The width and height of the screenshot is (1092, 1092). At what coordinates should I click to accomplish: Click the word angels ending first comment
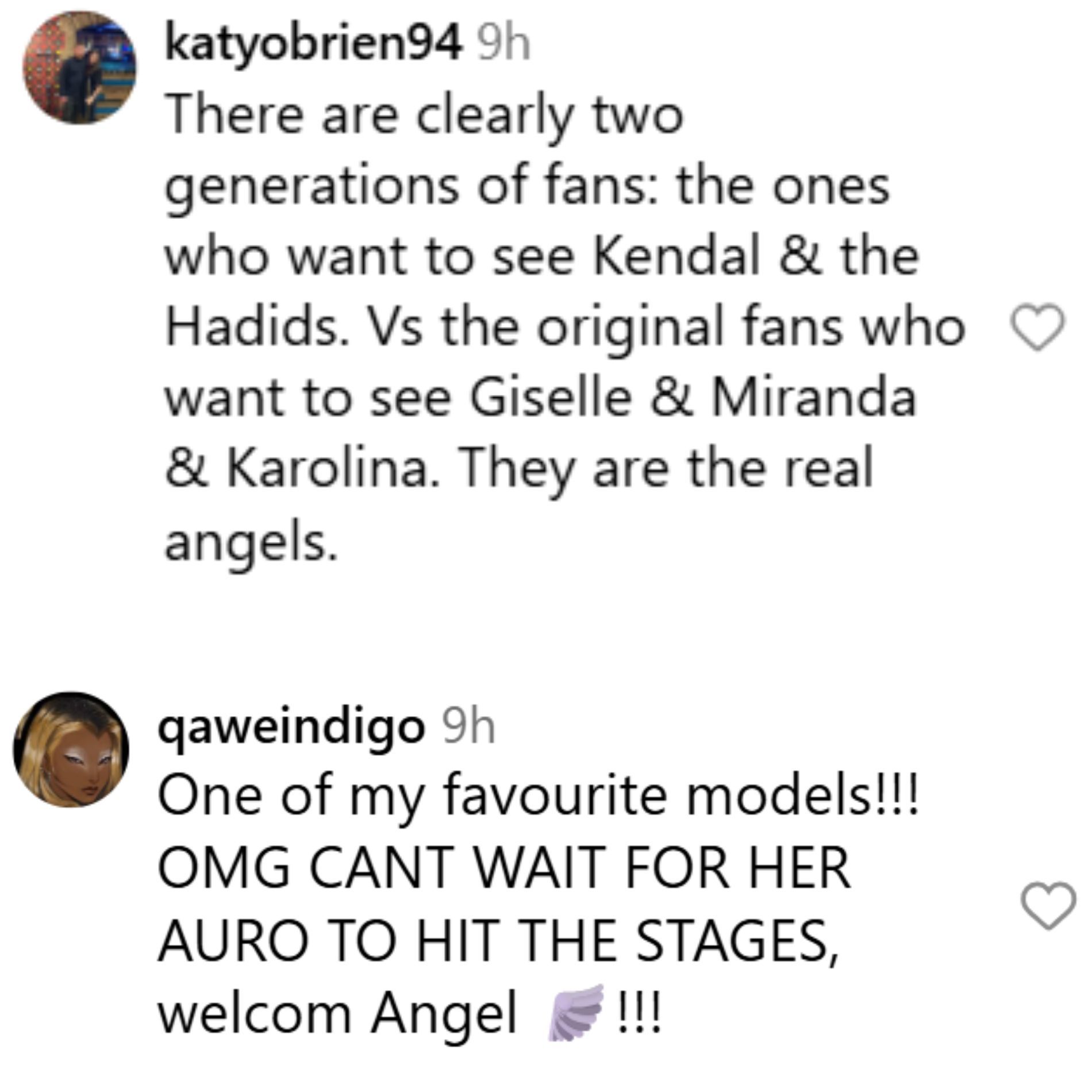click(251, 543)
